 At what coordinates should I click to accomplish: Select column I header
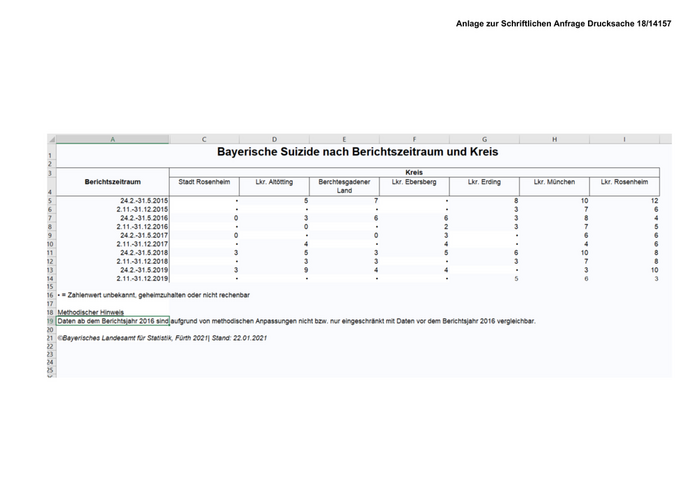click(x=624, y=139)
